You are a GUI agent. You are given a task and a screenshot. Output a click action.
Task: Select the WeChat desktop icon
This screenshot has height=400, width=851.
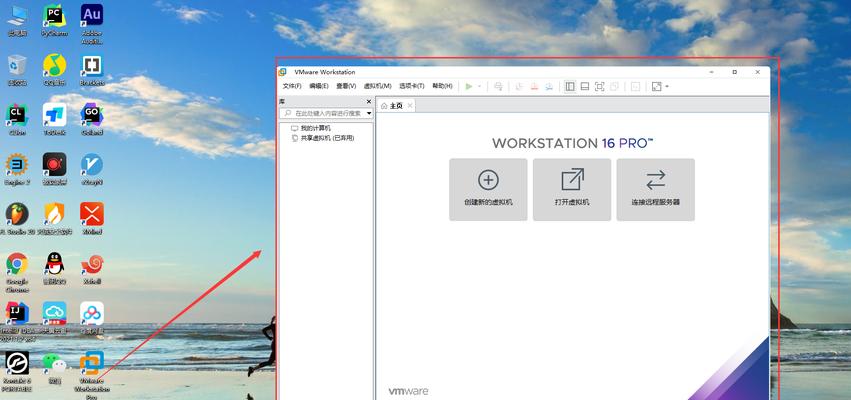pos(54,368)
